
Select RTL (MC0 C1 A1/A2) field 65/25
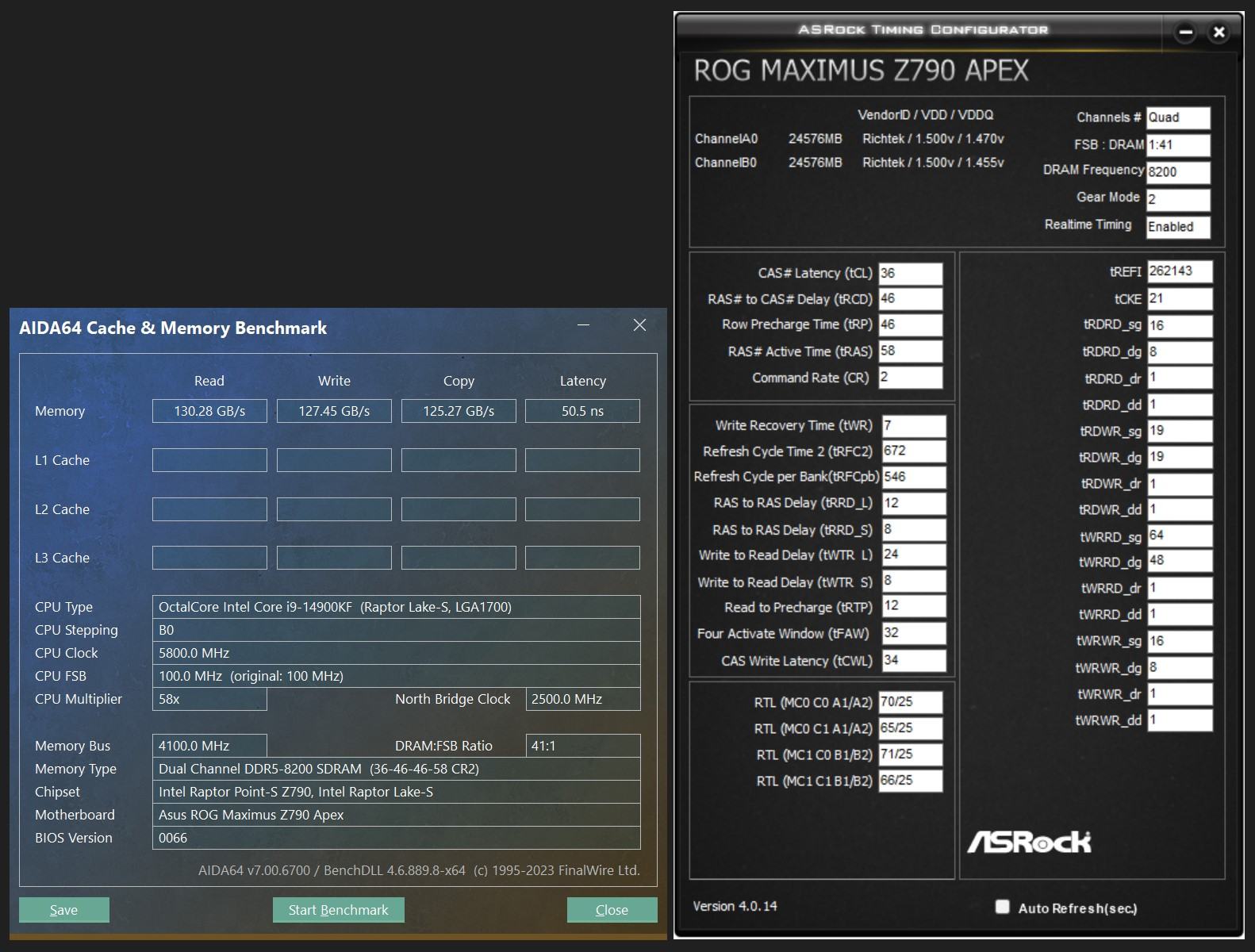click(911, 728)
